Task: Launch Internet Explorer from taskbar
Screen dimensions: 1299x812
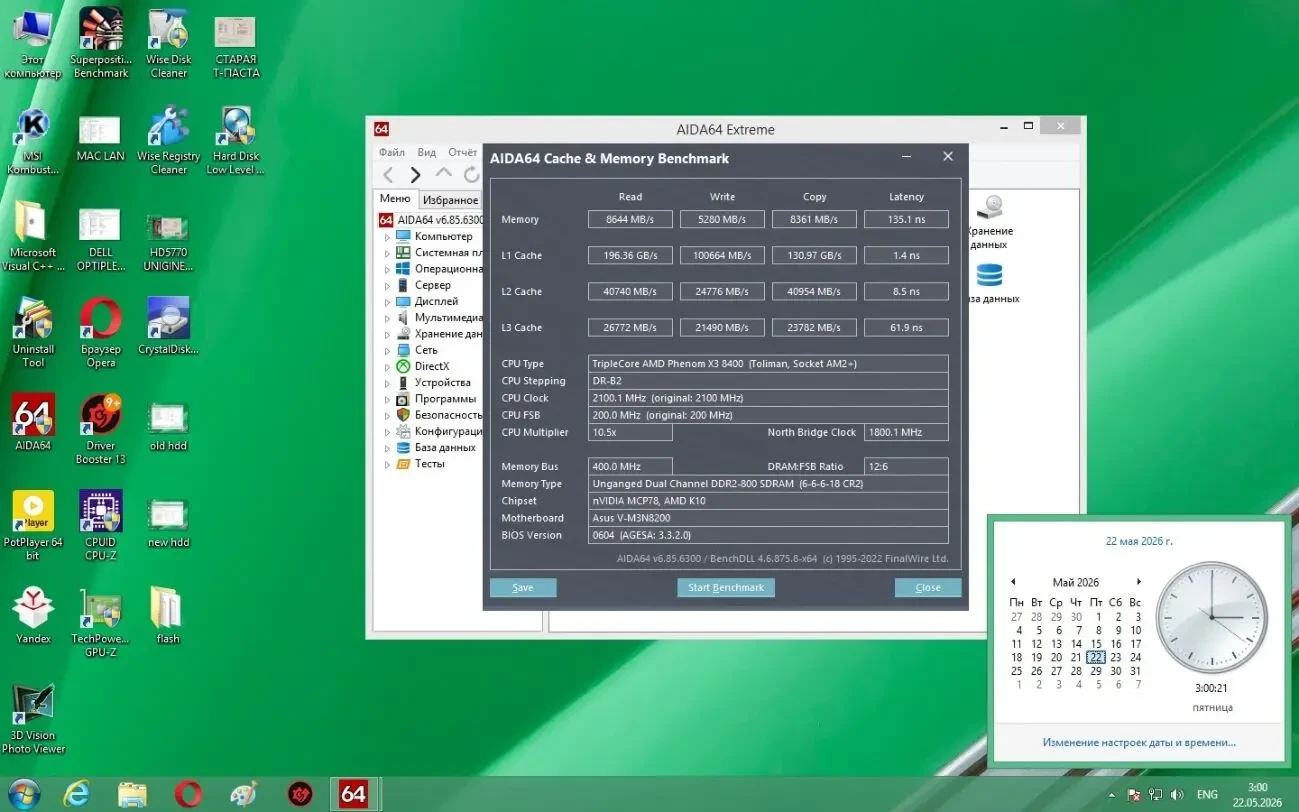Action: point(77,794)
